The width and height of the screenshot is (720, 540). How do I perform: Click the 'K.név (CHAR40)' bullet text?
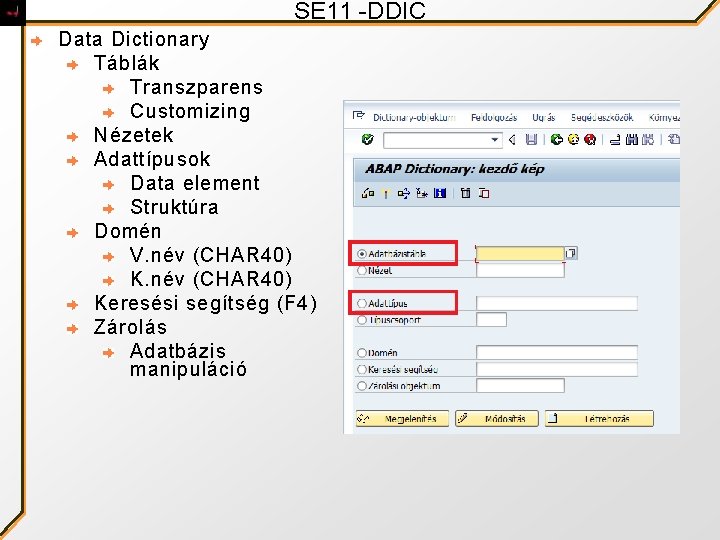pyautogui.click(x=211, y=279)
